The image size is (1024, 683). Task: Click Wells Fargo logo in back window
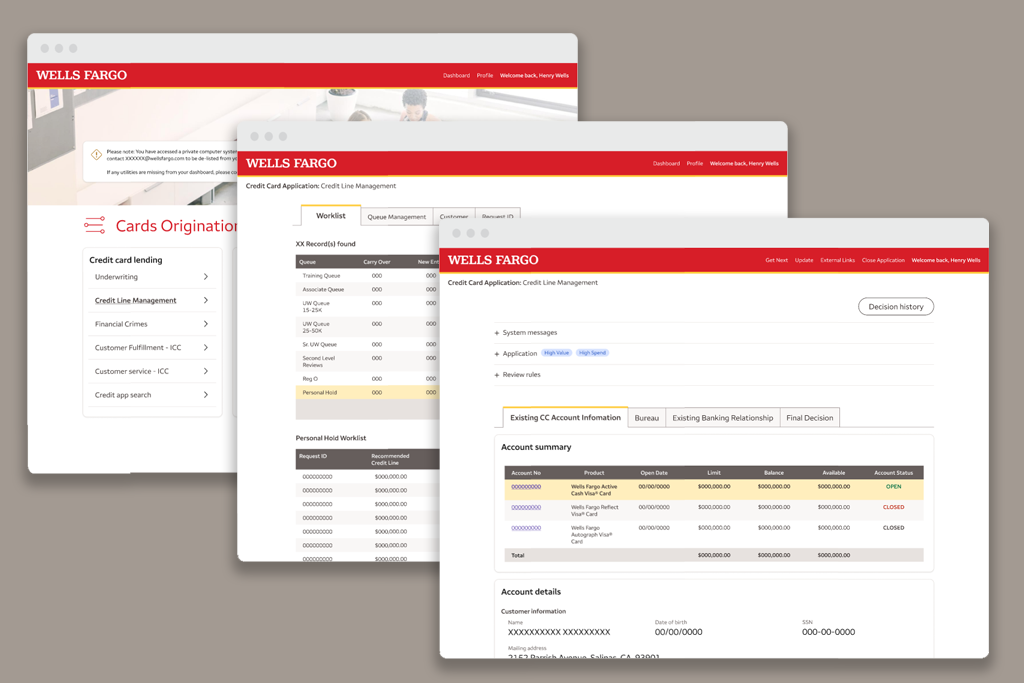point(81,75)
